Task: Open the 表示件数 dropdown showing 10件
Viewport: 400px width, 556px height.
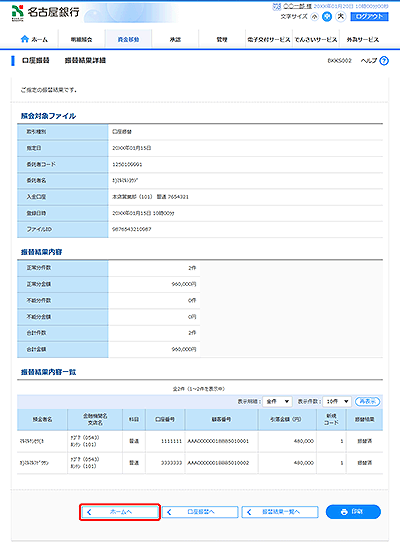Action: pos(337,401)
